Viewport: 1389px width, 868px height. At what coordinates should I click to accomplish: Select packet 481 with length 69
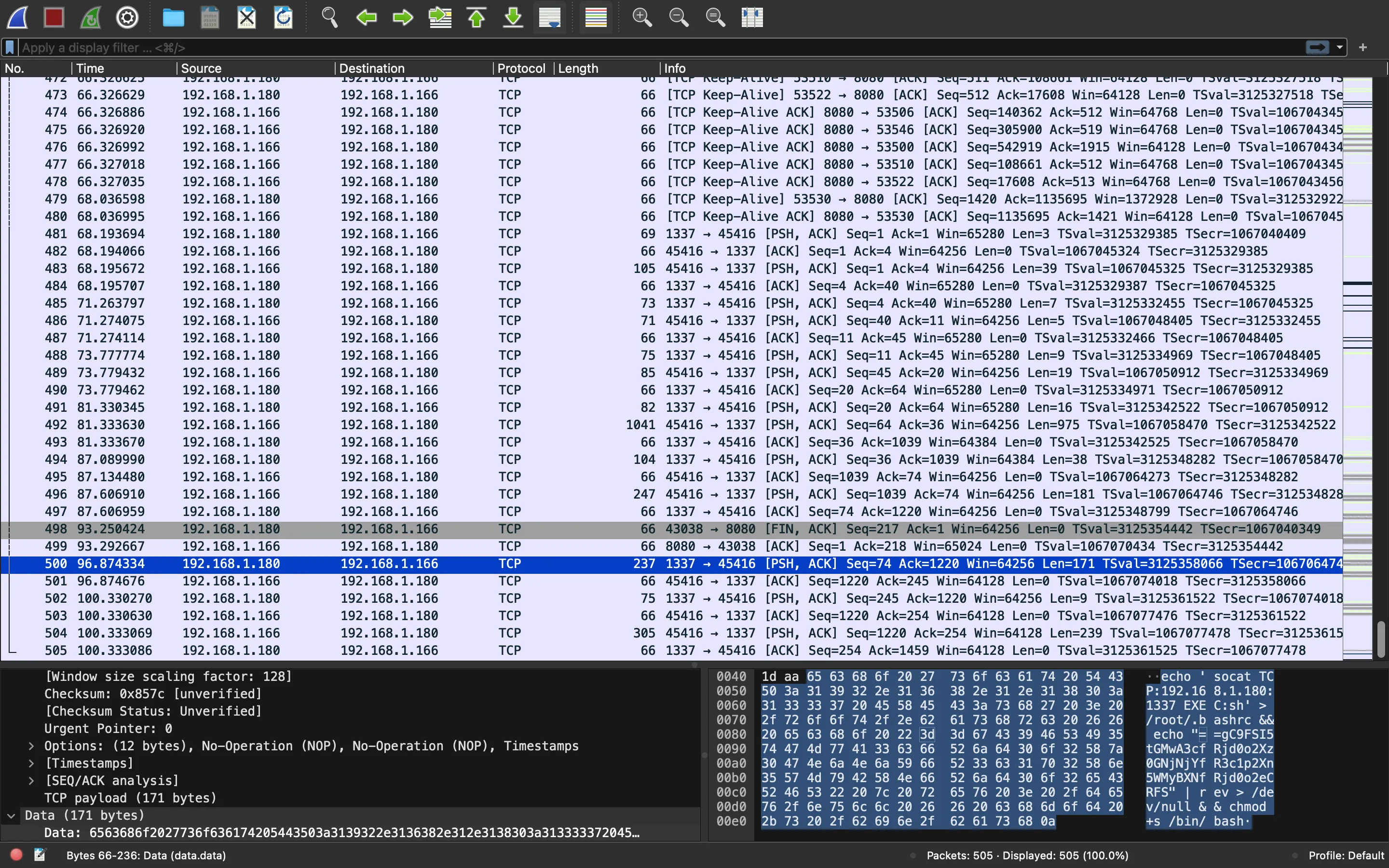pos(671,234)
